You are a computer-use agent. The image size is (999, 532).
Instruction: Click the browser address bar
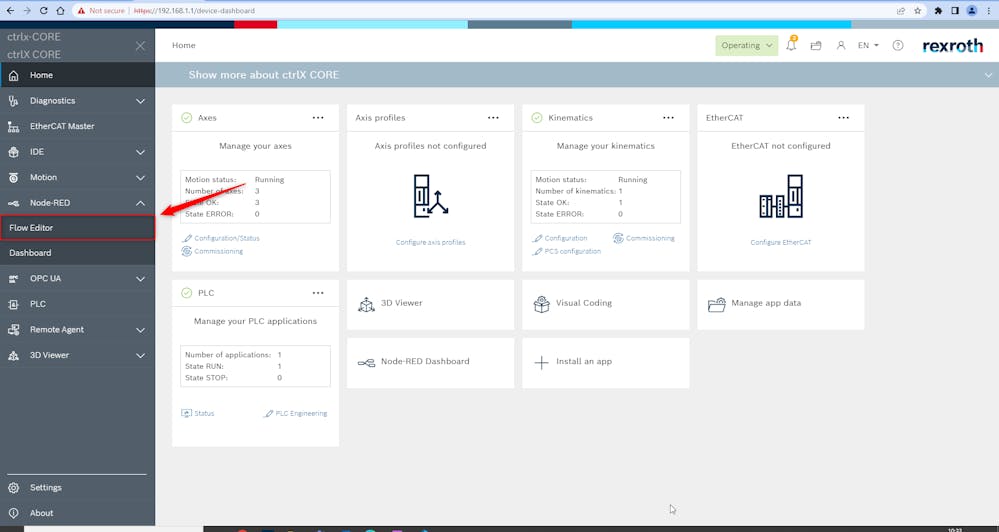pyautogui.click(x=484, y=10)
